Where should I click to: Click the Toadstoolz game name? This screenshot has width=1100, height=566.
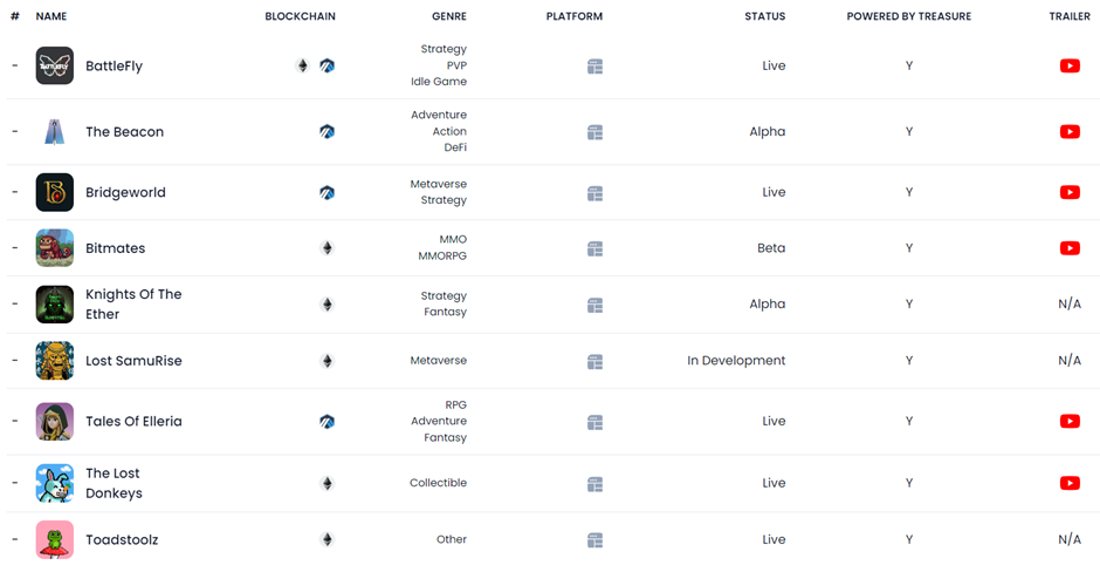click(122, 540)
